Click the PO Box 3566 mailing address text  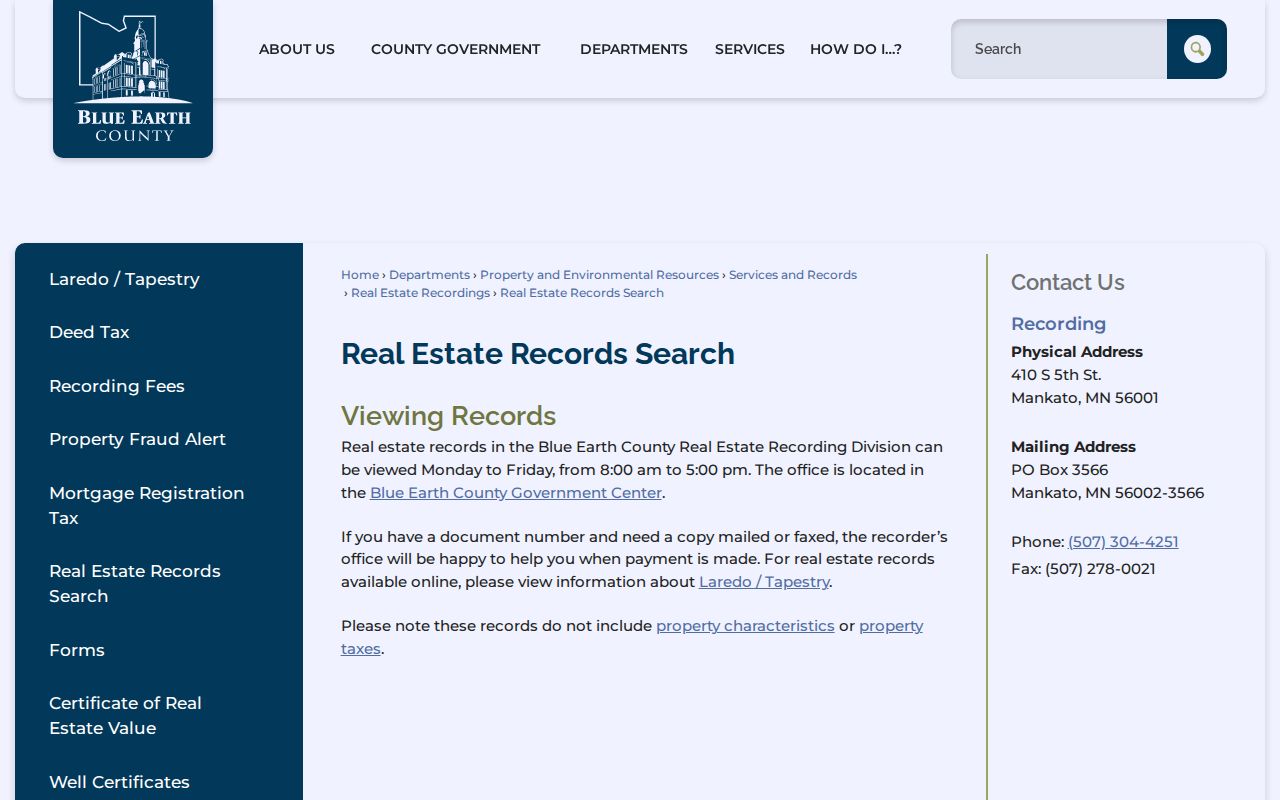coord(1060,470)
